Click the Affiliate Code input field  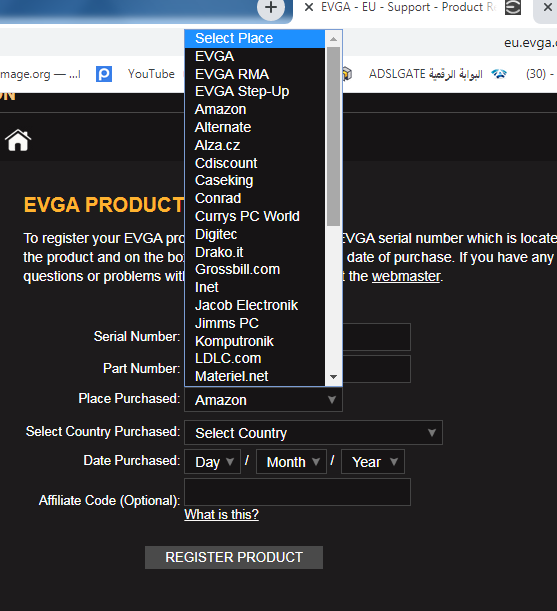pyautogui.click(x=297, y=492)
